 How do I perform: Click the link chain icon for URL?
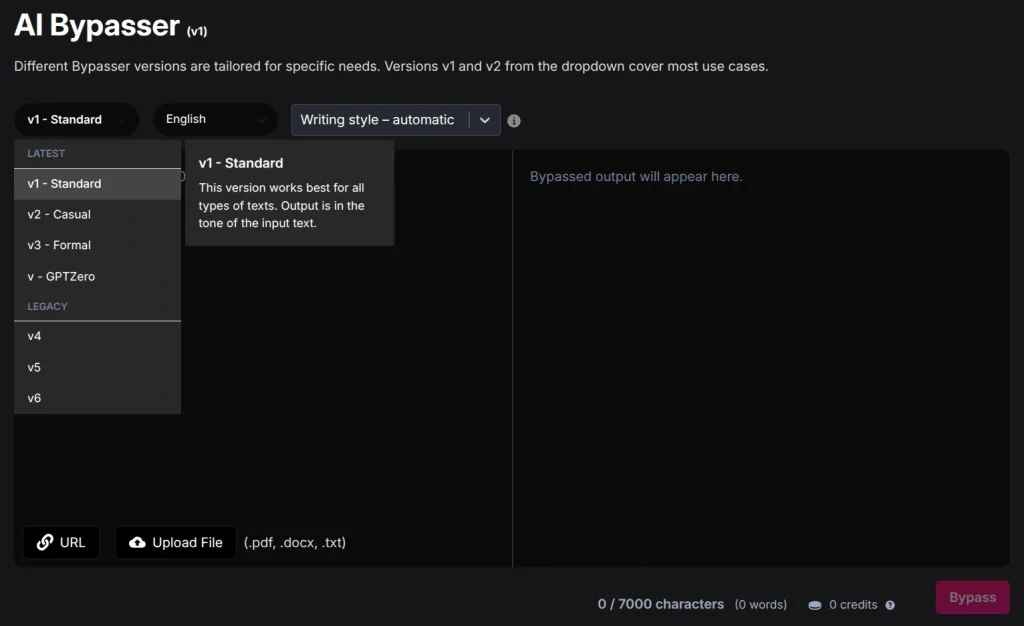(44, 543)
